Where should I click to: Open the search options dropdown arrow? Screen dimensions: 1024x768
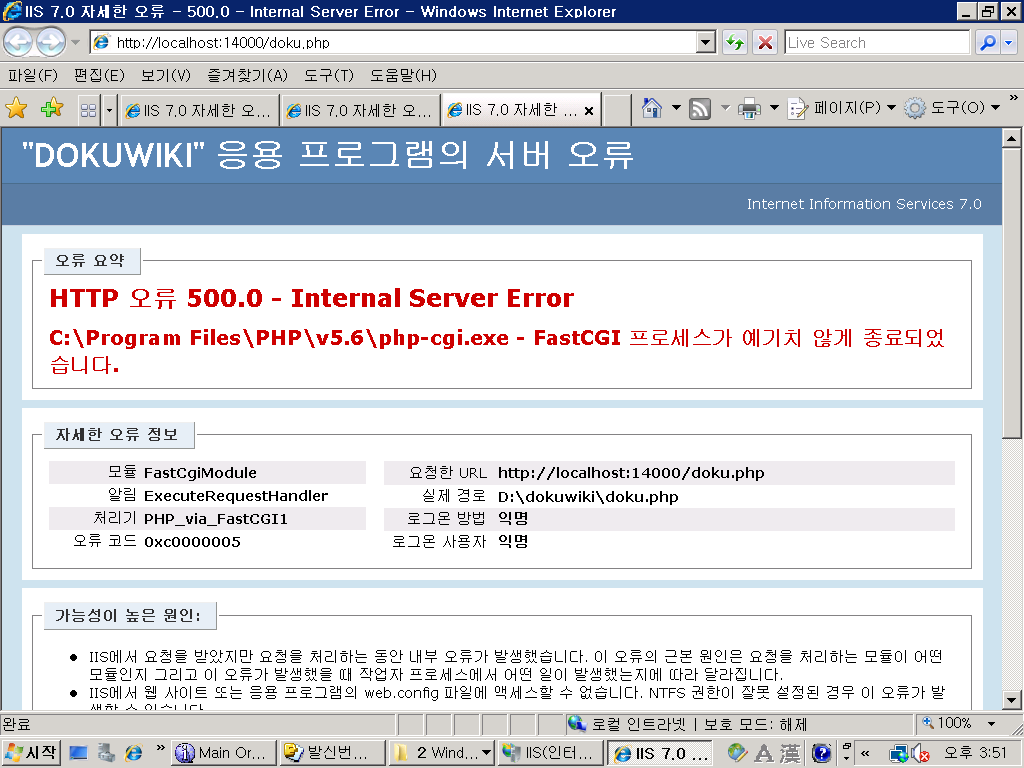pos(1009,42)
